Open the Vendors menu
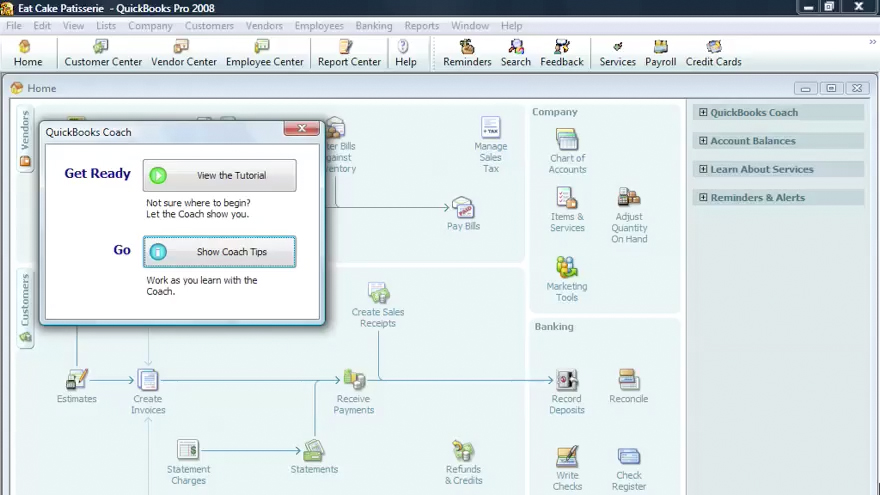 (264, 26)
